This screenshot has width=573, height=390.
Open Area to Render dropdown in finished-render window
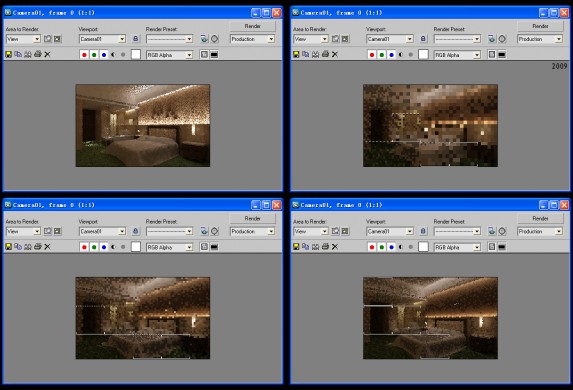(23, 39)
